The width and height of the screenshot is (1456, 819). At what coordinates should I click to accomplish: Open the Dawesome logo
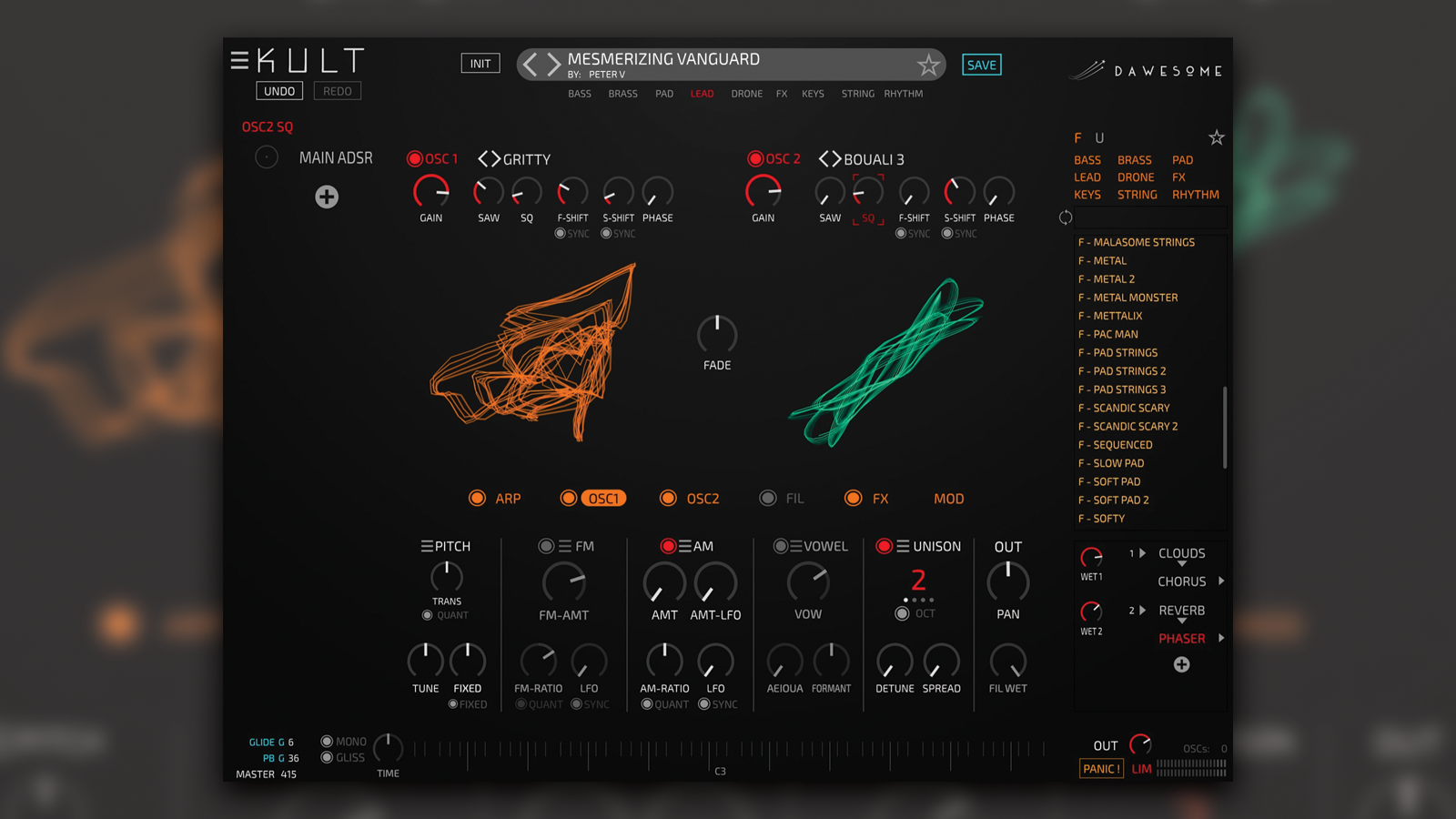pyautogui.click(x=1145, y=68)
